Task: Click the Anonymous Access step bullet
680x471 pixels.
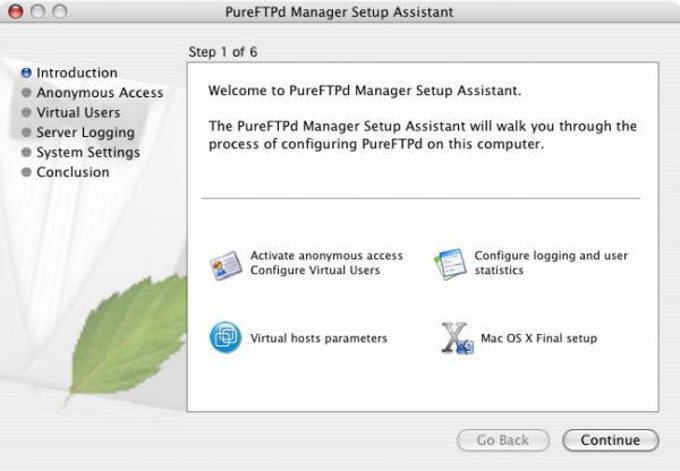Action: 26,92
